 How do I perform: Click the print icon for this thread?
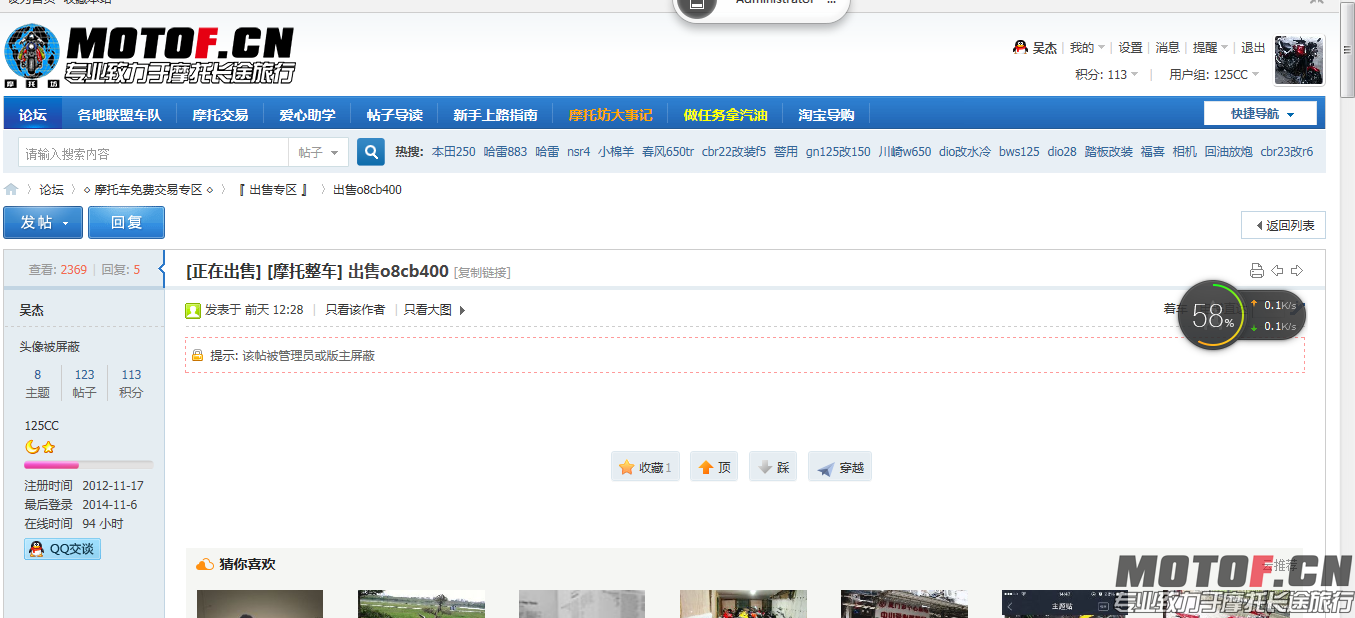(1257, 271)
